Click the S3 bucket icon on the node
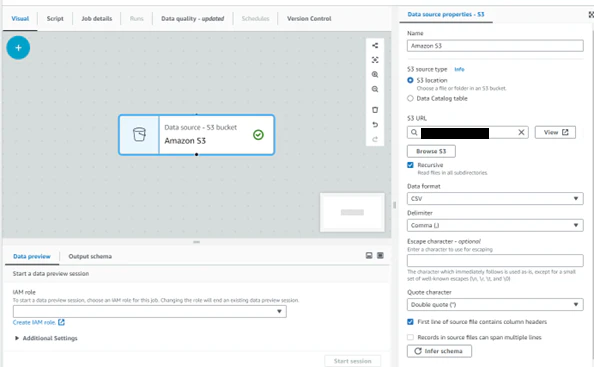This screenshot has width=594, height=367. [x=139, y=134]
